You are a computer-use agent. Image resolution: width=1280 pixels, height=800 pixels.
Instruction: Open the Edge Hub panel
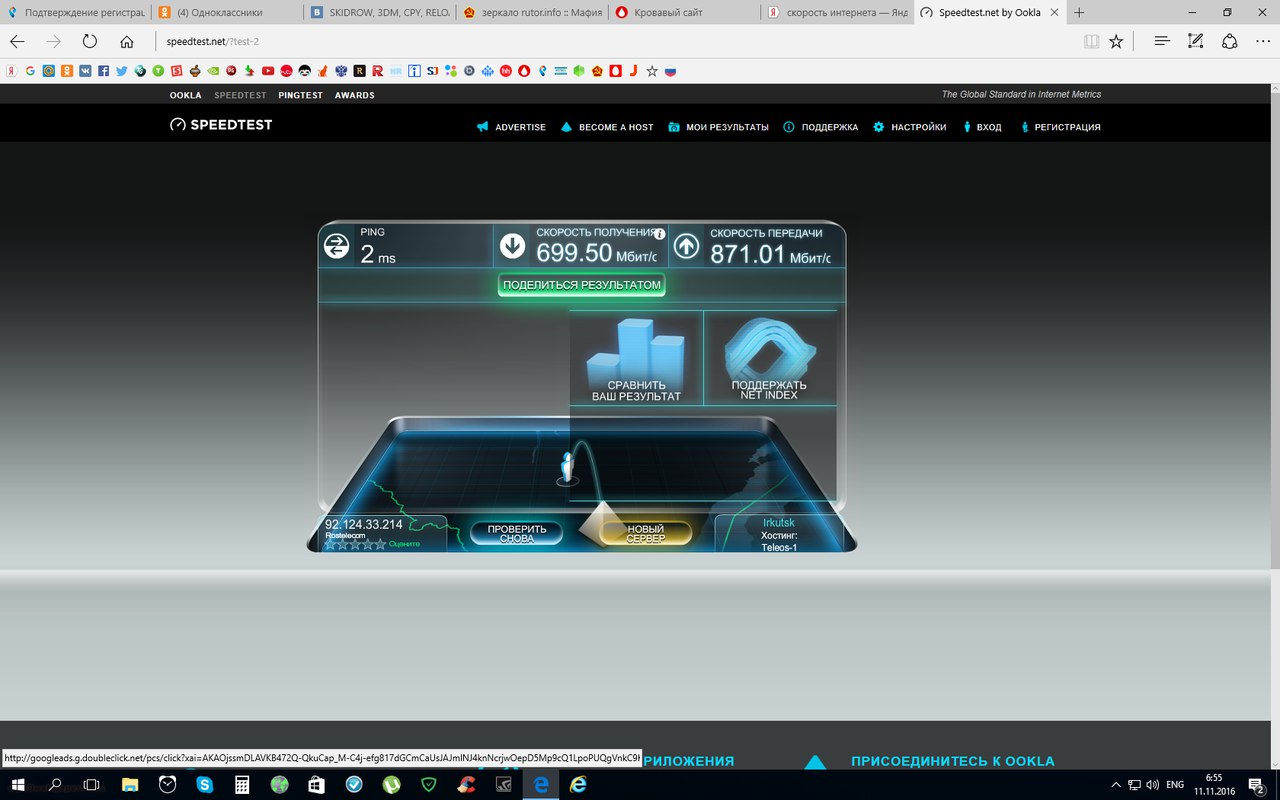pyautogui.click(x=1162, y=41)
